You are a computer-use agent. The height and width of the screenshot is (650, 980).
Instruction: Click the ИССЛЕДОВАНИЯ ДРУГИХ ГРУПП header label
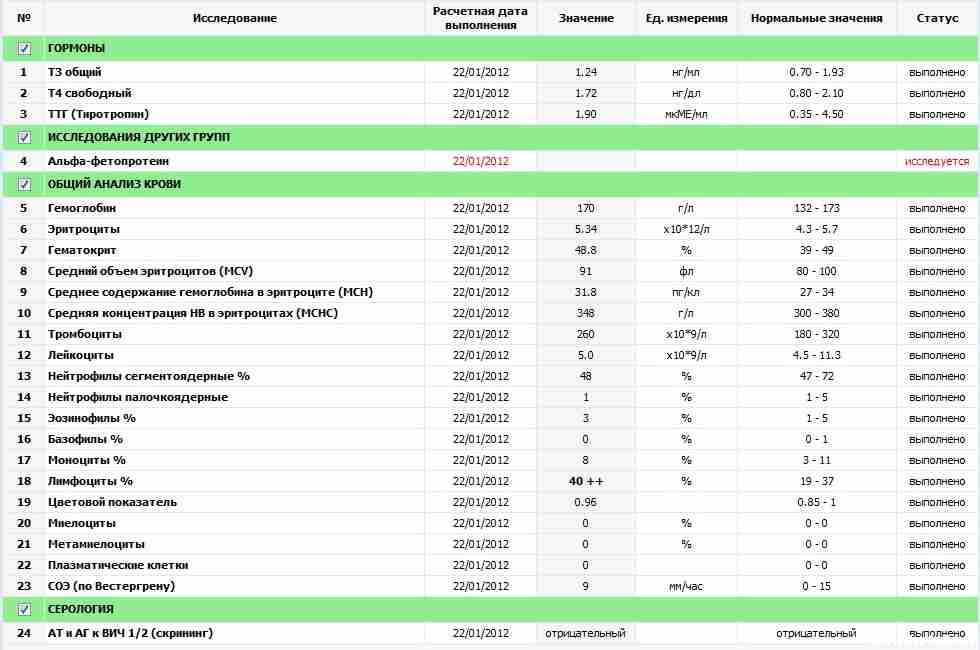(139, 137)
